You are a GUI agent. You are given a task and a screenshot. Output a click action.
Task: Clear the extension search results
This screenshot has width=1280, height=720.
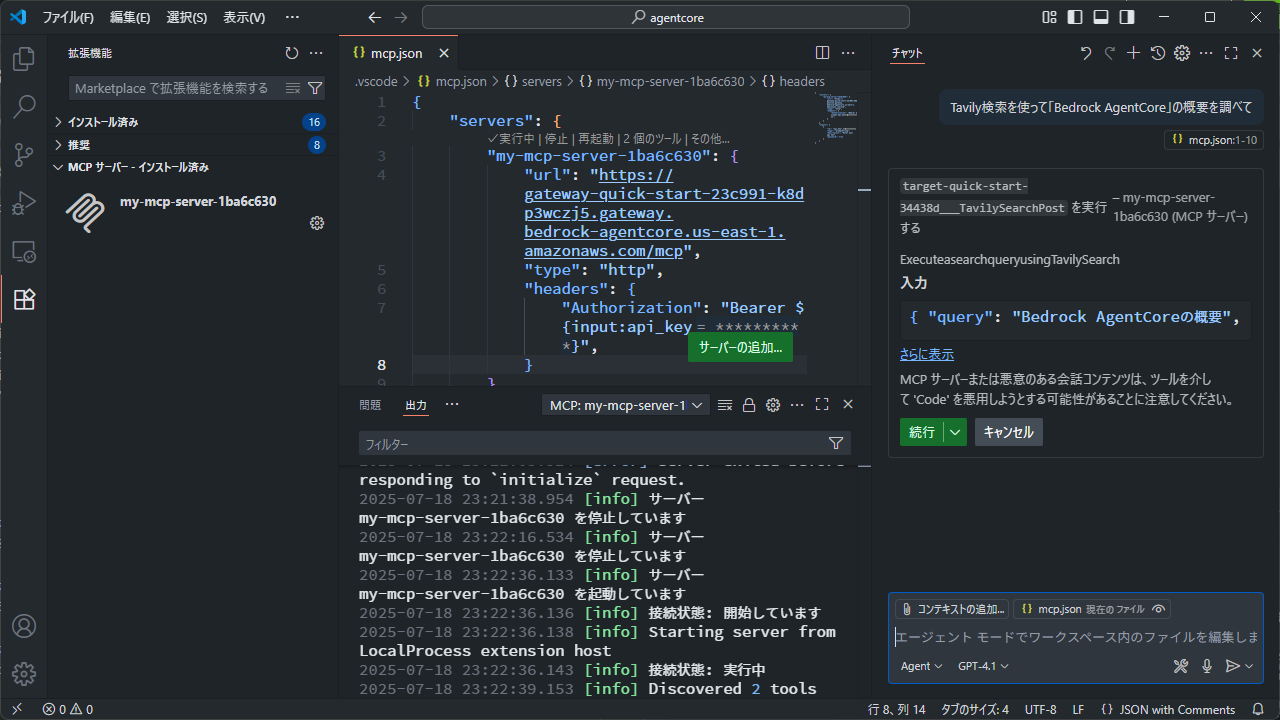pyautogui.click(x=293, y=88)
